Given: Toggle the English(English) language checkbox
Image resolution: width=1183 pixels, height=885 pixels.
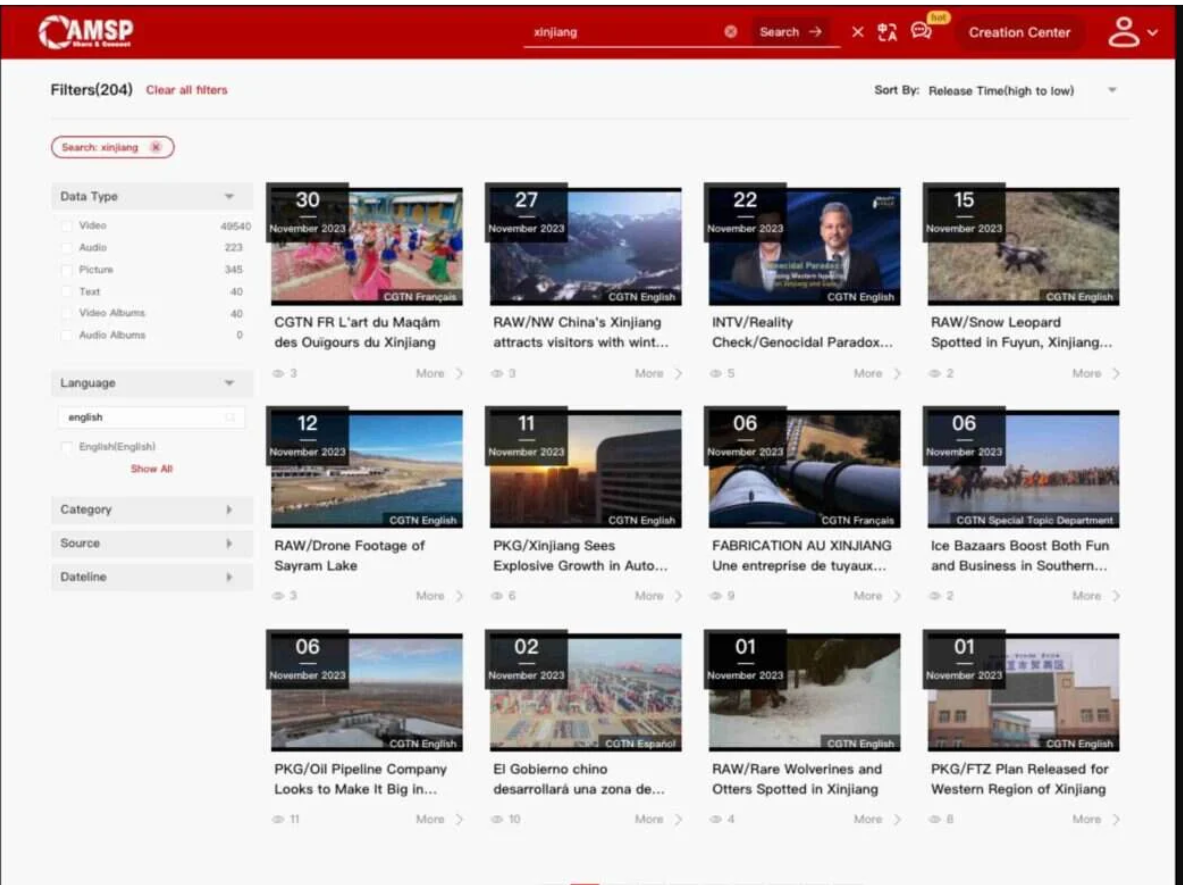Looking at the screenshot, I should click(x=66, y=447).
